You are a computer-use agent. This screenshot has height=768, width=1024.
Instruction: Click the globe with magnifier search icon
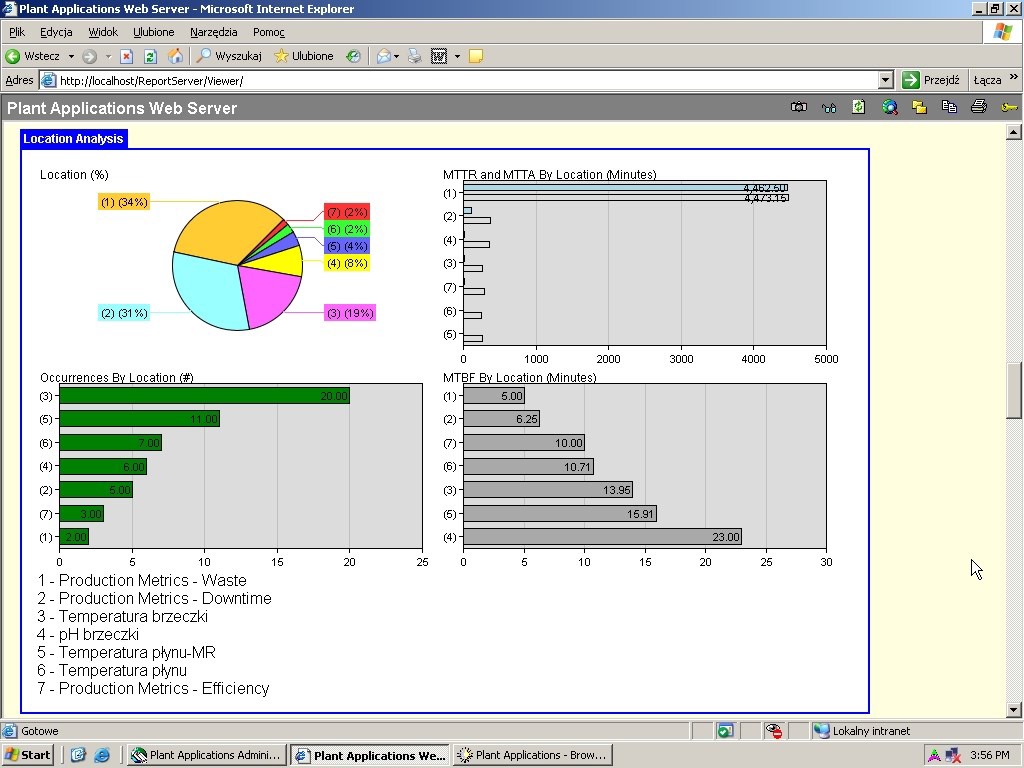coord(889,107)
